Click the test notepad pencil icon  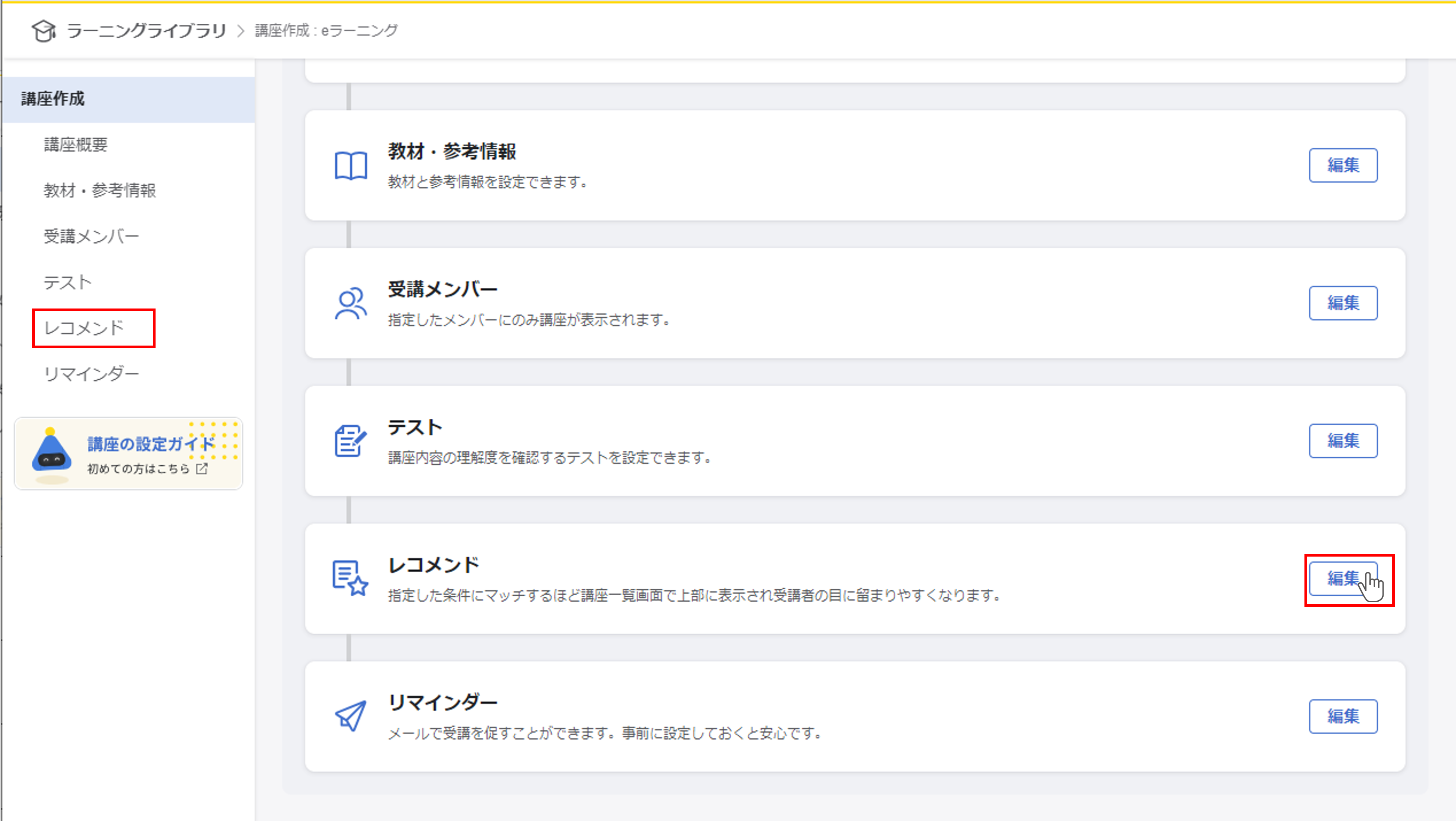point(351,441)
